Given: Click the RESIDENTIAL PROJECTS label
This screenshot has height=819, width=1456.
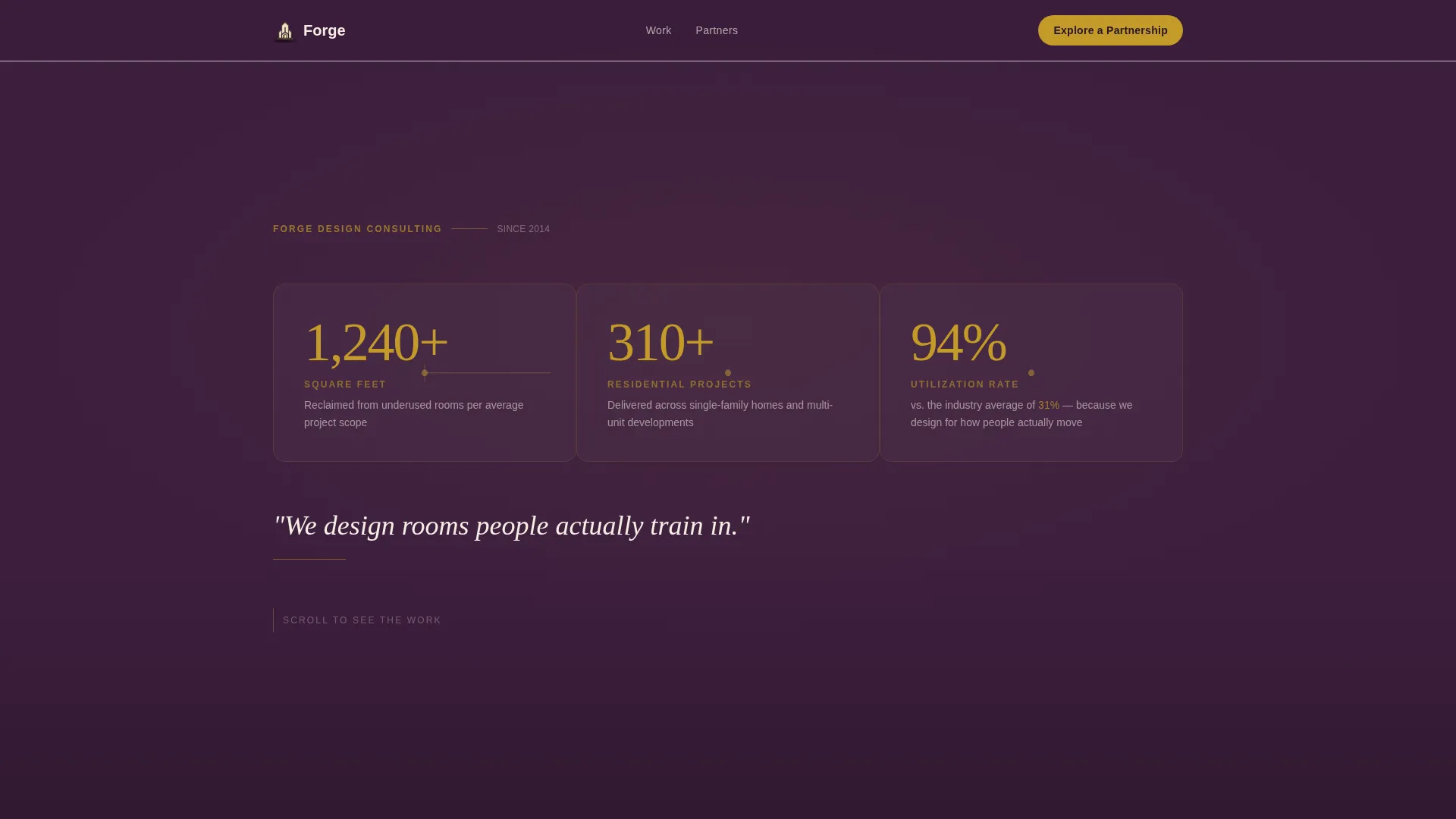Looking at the screenshot, I should point(679,384).
